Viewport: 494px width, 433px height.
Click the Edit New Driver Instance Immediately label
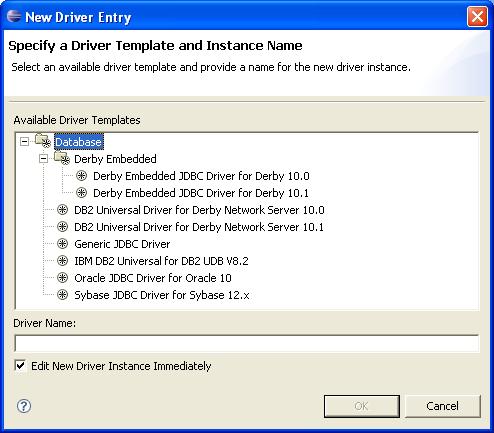coord(121,366)
